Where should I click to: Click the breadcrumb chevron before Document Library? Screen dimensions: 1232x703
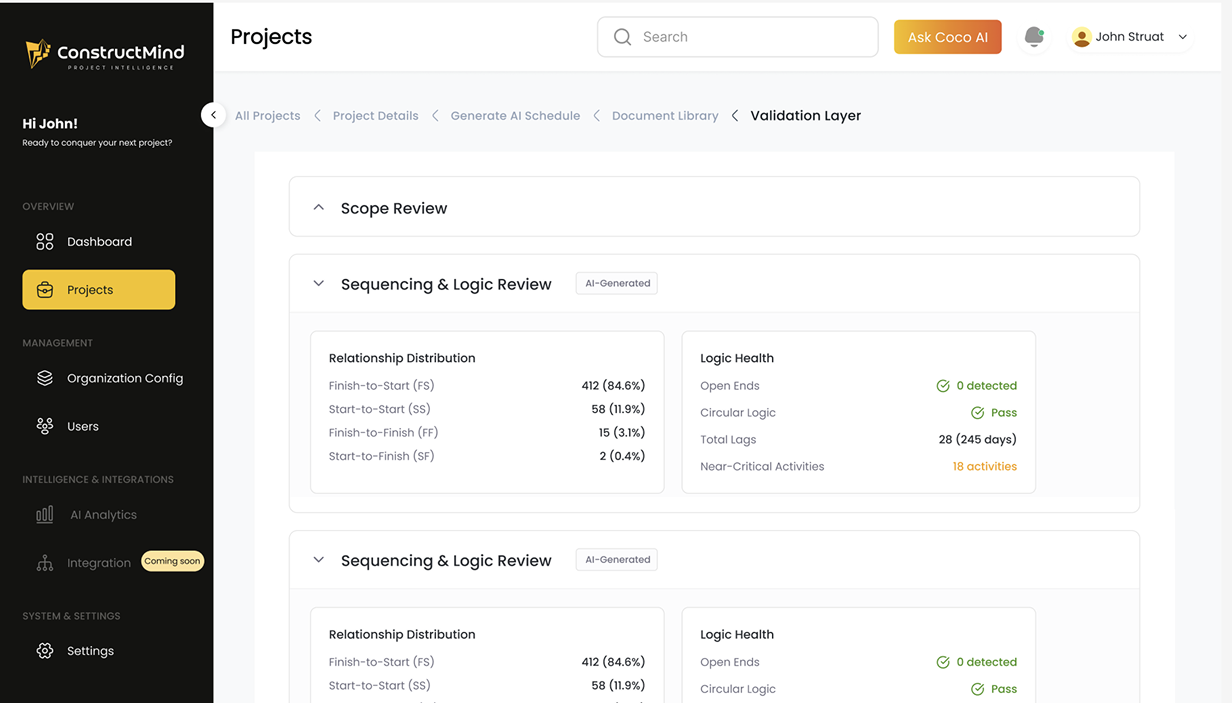[x=596, y=116]
